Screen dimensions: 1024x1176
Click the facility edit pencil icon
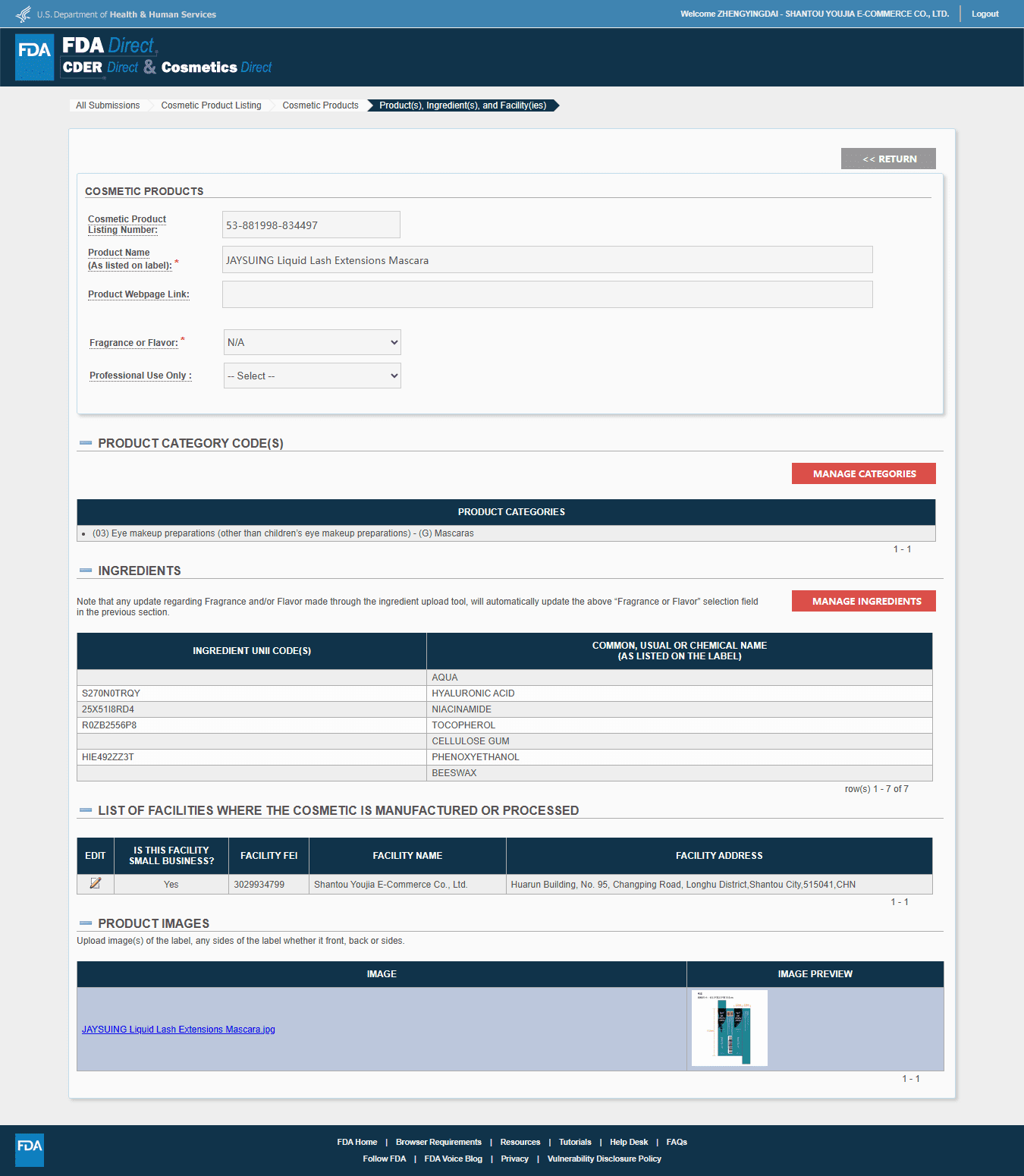tap(96, 883)
